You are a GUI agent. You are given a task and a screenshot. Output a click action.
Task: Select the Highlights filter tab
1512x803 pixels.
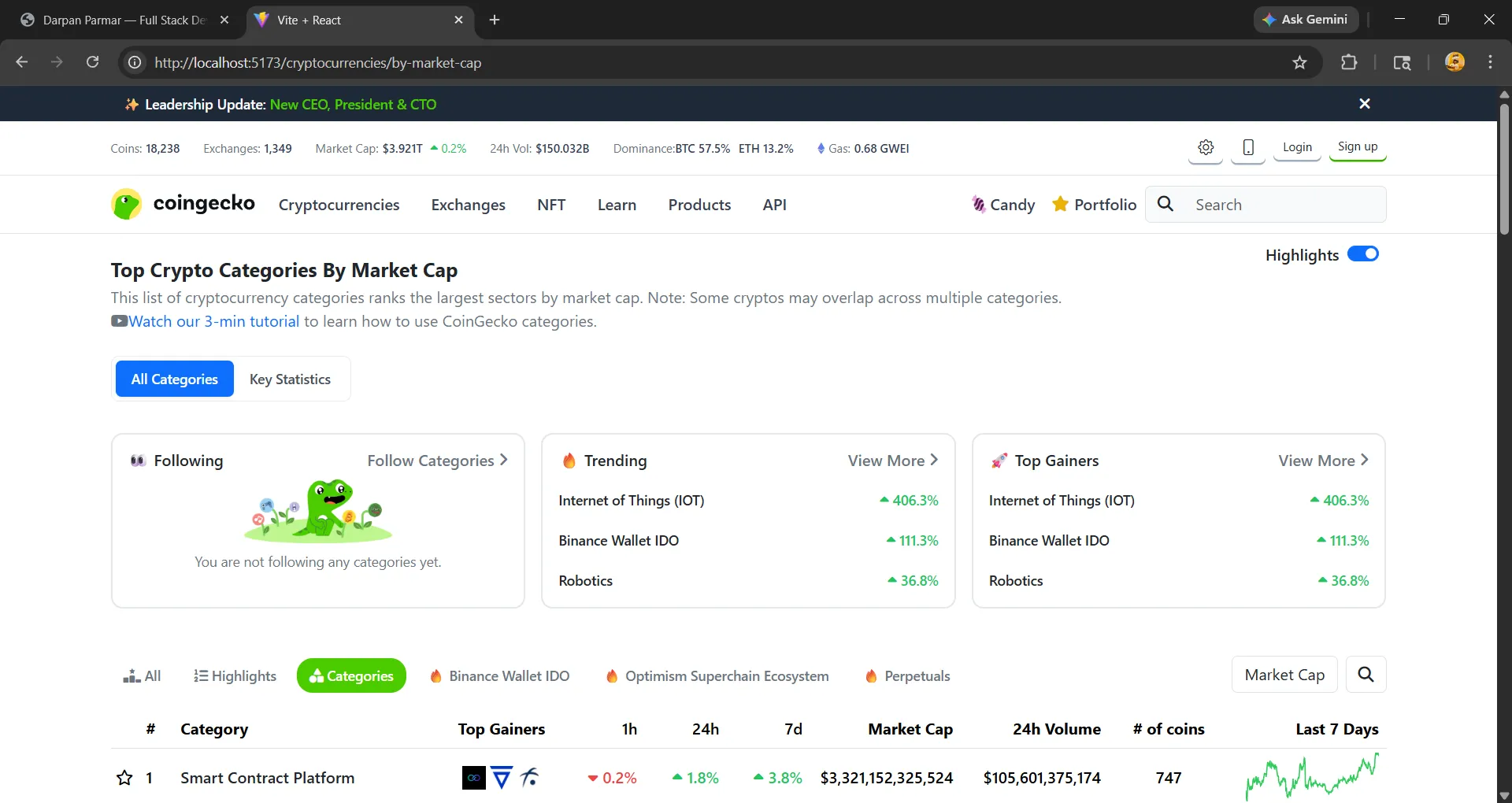(235, 675)
